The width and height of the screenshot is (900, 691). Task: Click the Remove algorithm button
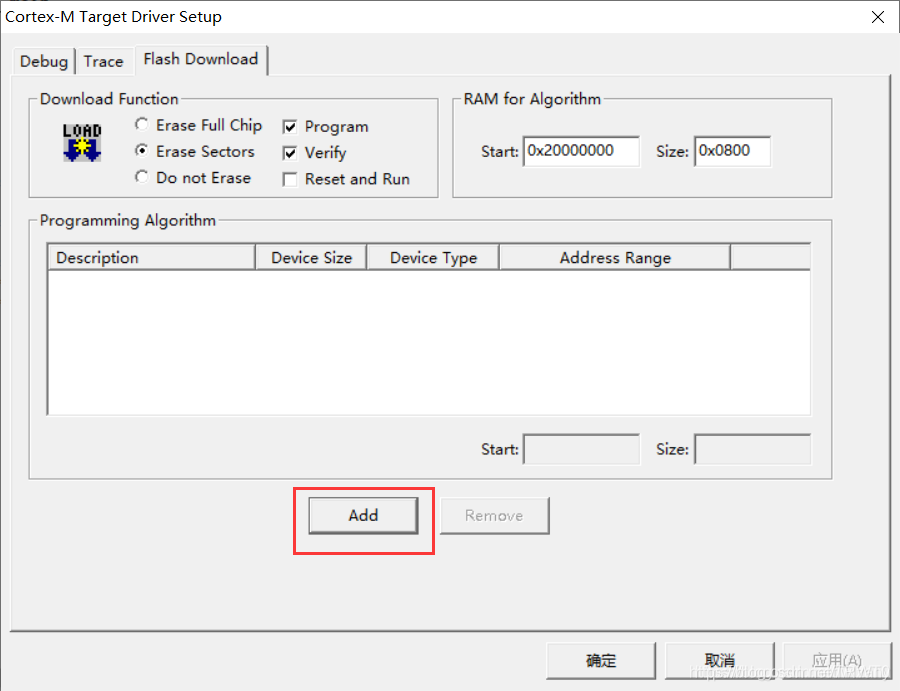tap(494, 516)
